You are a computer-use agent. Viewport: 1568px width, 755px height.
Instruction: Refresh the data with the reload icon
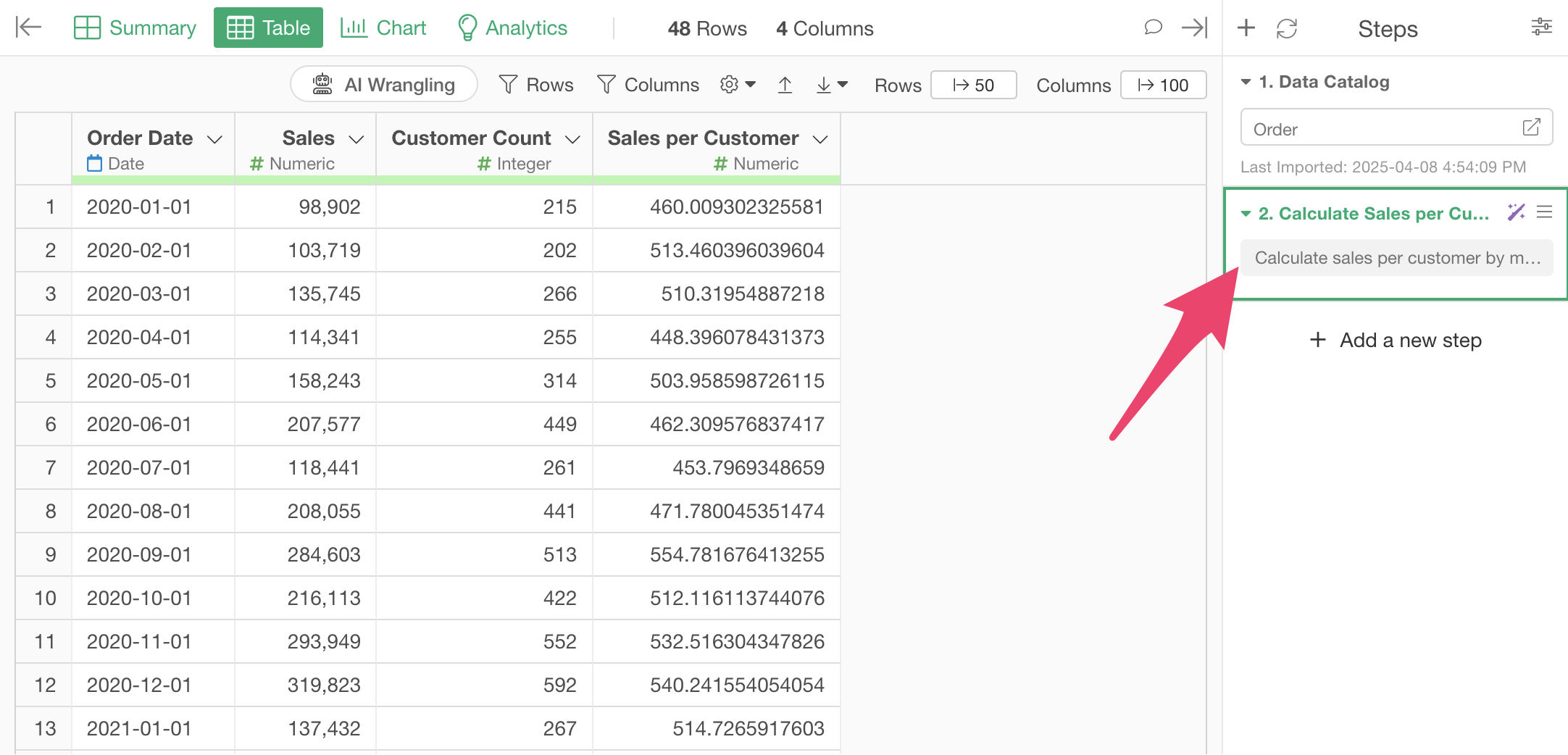pyautogui.click(x=1287, y=28)
